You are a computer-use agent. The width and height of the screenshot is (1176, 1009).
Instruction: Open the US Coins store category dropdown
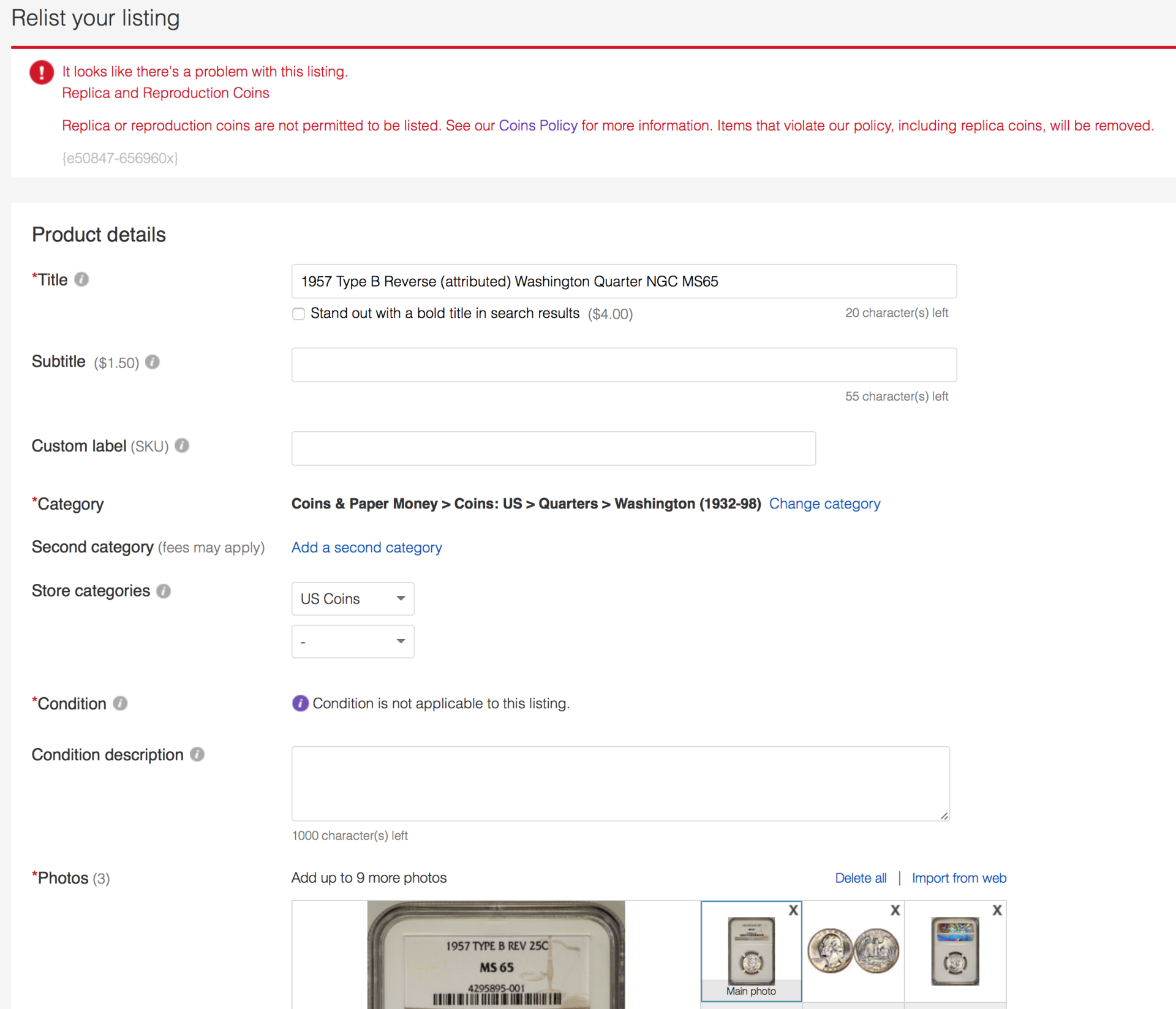point(353,599)
